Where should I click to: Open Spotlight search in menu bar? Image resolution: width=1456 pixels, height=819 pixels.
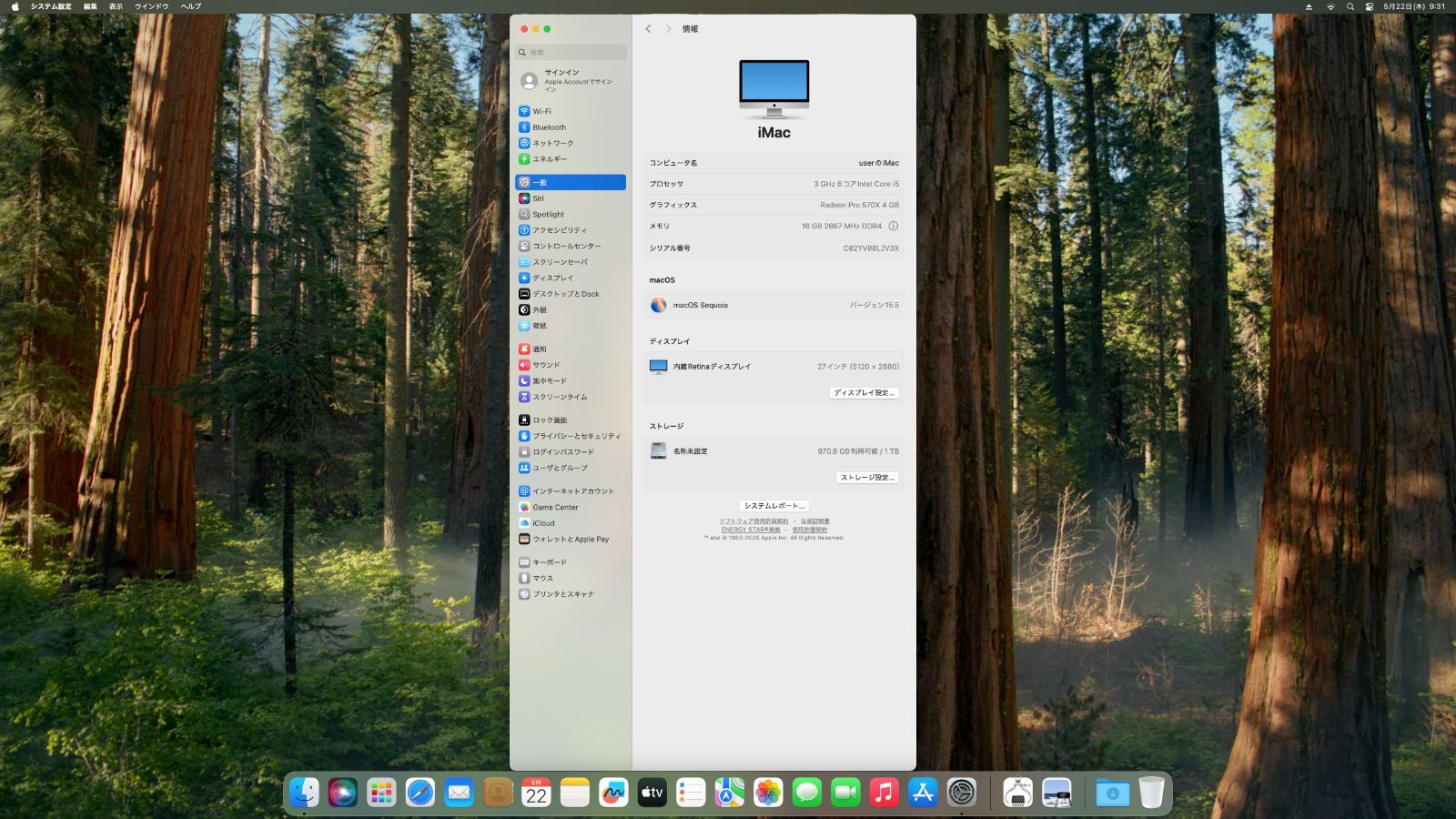coord(1350,6)
